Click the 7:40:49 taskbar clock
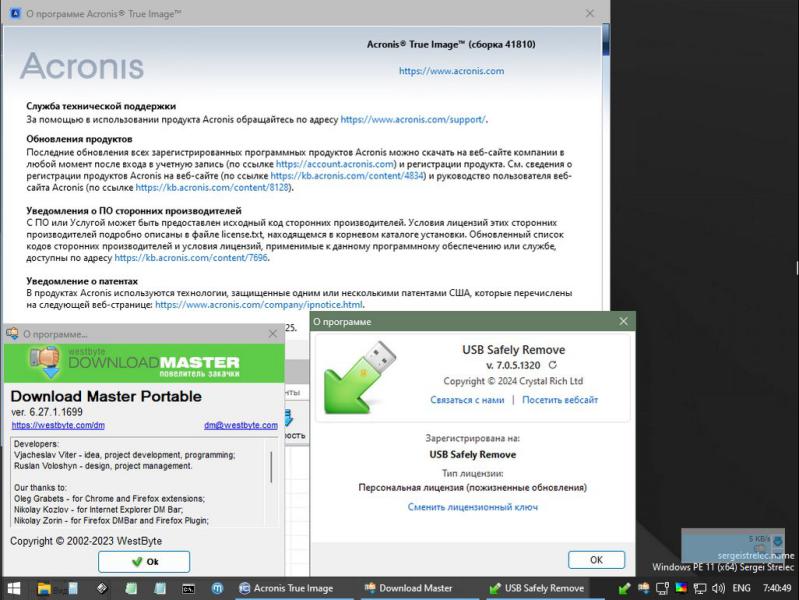The height and width of the screenshot is (600, 799). [x=777, y=588]
